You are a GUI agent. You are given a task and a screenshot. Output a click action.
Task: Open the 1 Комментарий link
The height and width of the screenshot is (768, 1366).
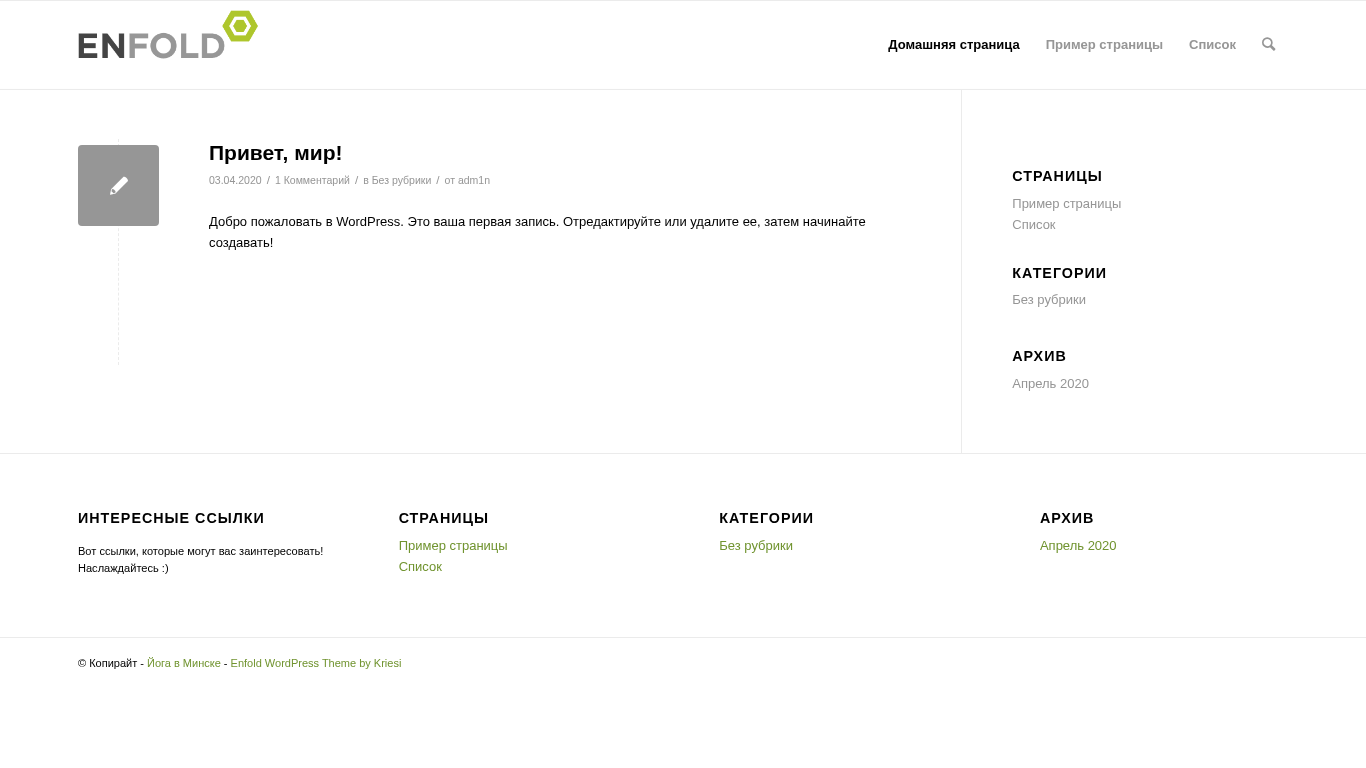[312, 180]
